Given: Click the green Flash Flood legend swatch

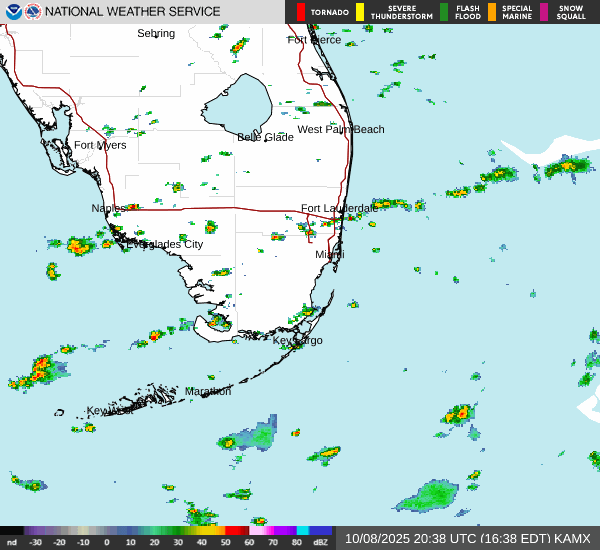Looking at the screenshot, I should click(x=444, y=12).
